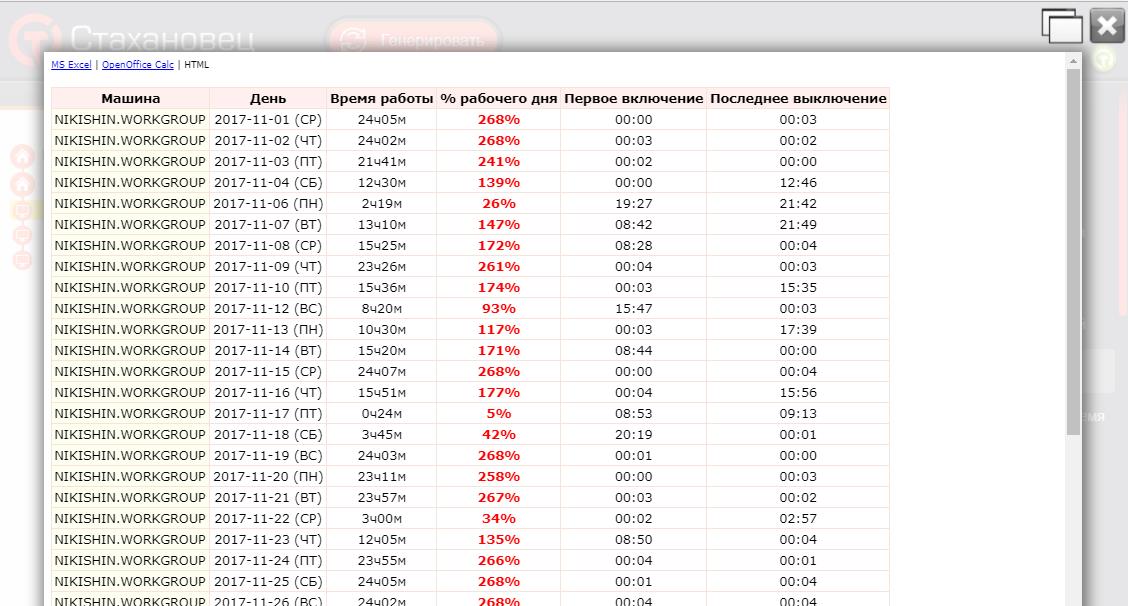Click the scrollbar up arrow

(x=1073, y=62)
